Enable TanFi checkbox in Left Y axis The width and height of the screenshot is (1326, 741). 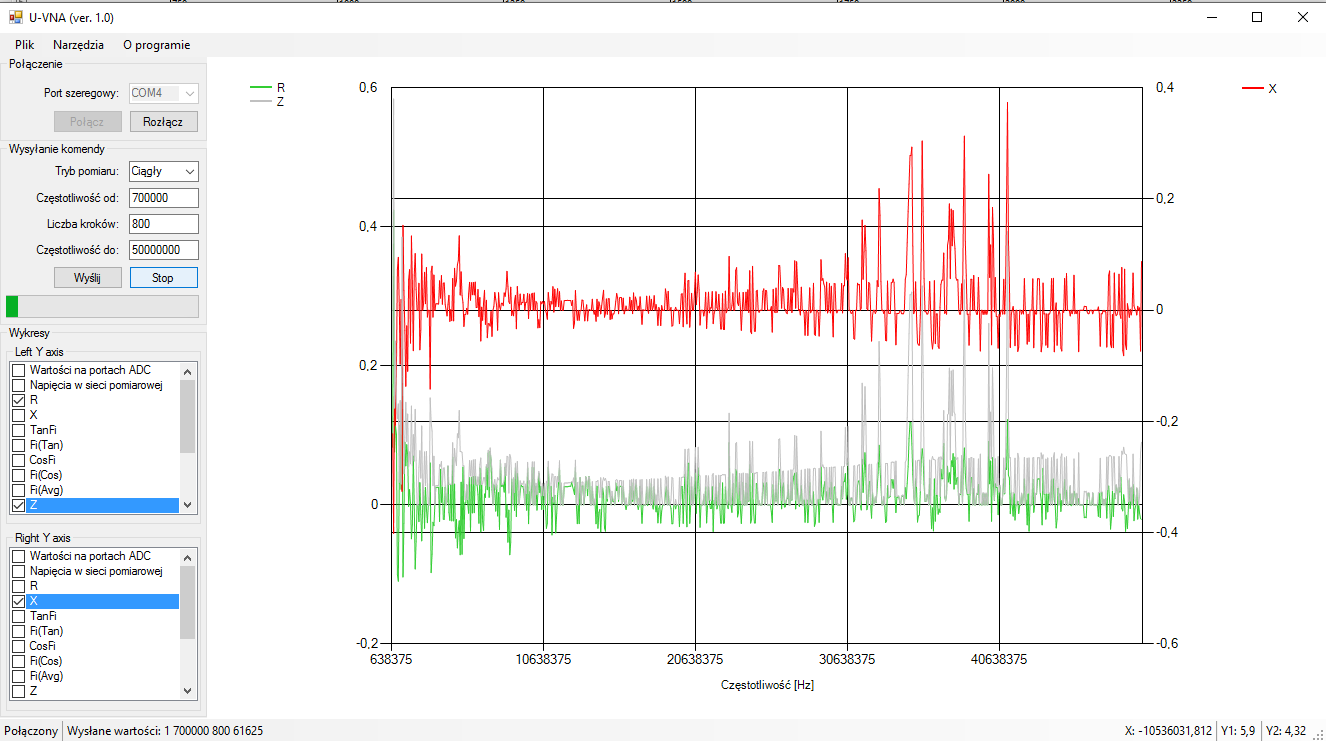18,430
